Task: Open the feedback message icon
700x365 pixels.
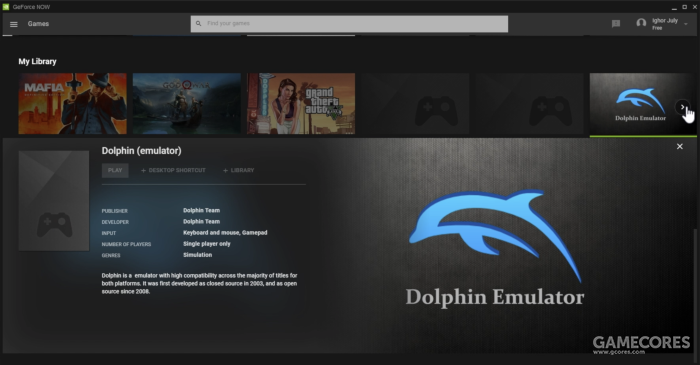Action: click(616, 24)
